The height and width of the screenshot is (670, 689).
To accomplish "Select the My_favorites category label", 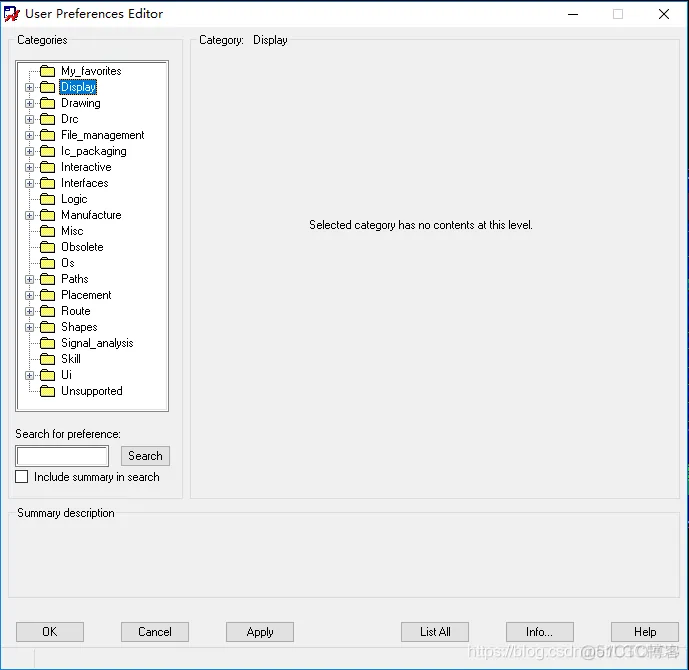I will click(x=91, y=71).
